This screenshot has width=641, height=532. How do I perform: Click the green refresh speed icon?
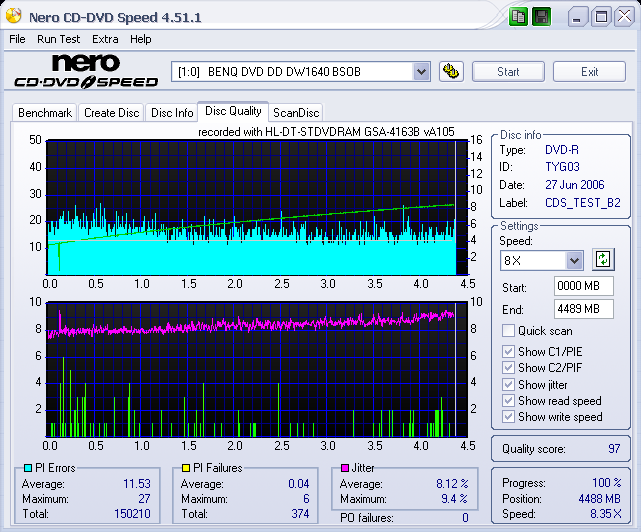click(x=602, y=260)
